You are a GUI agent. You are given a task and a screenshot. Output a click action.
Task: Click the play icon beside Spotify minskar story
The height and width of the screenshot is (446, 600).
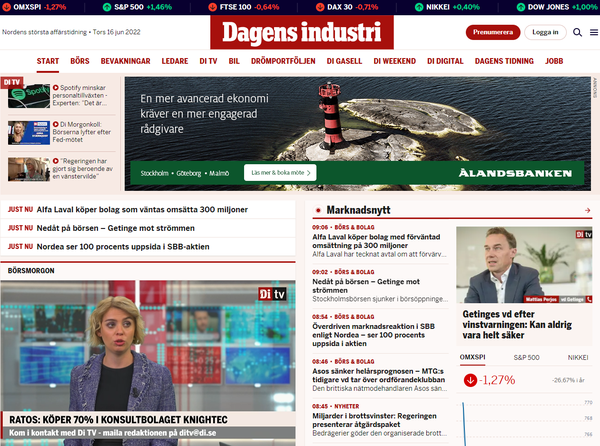pyautogui.click(x=56, y=88)
